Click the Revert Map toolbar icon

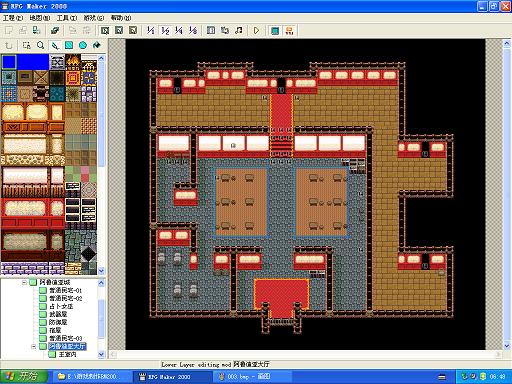pos(87,31)
